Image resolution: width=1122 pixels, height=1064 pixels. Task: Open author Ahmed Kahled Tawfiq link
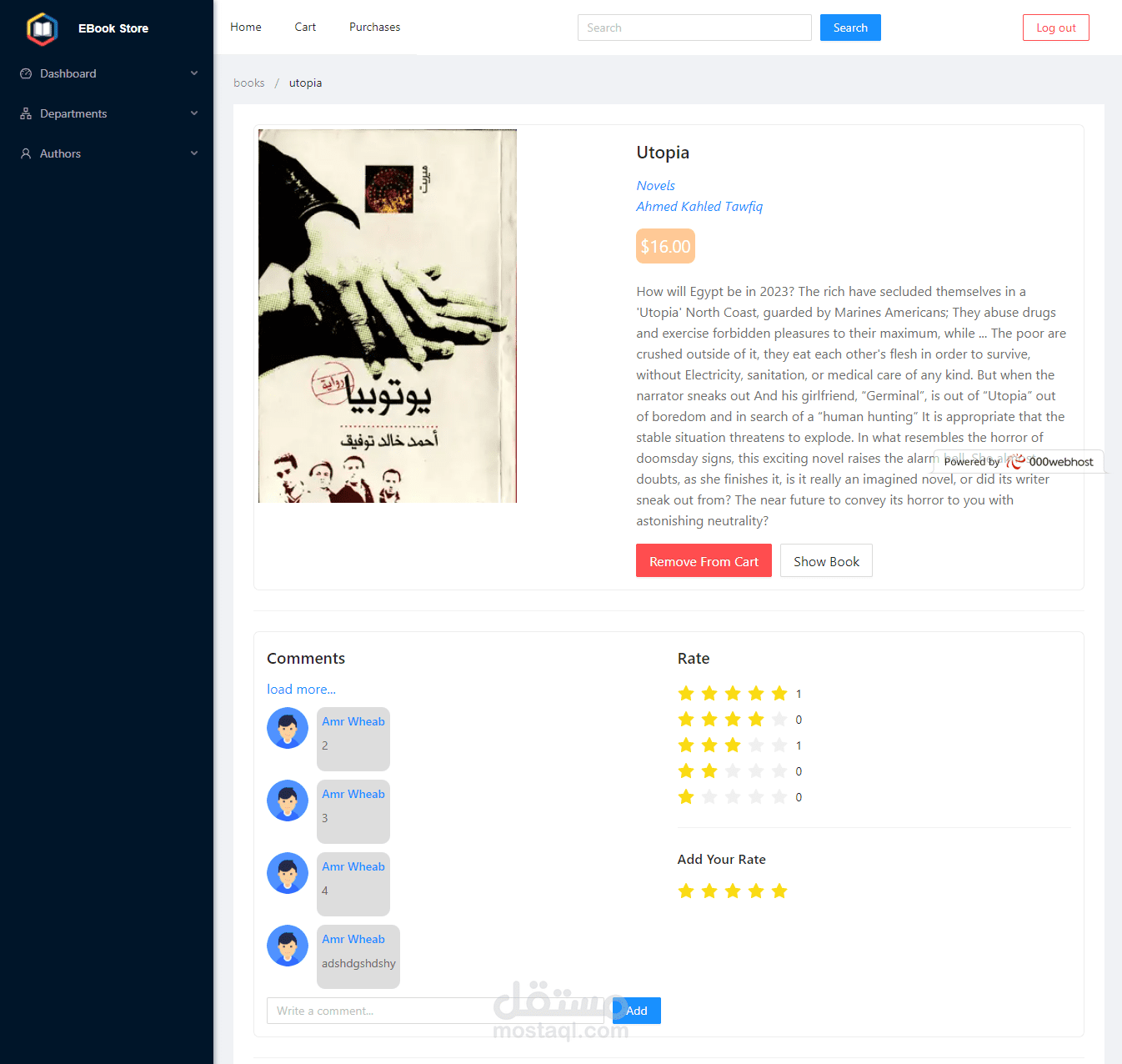[x=699, y=207]
